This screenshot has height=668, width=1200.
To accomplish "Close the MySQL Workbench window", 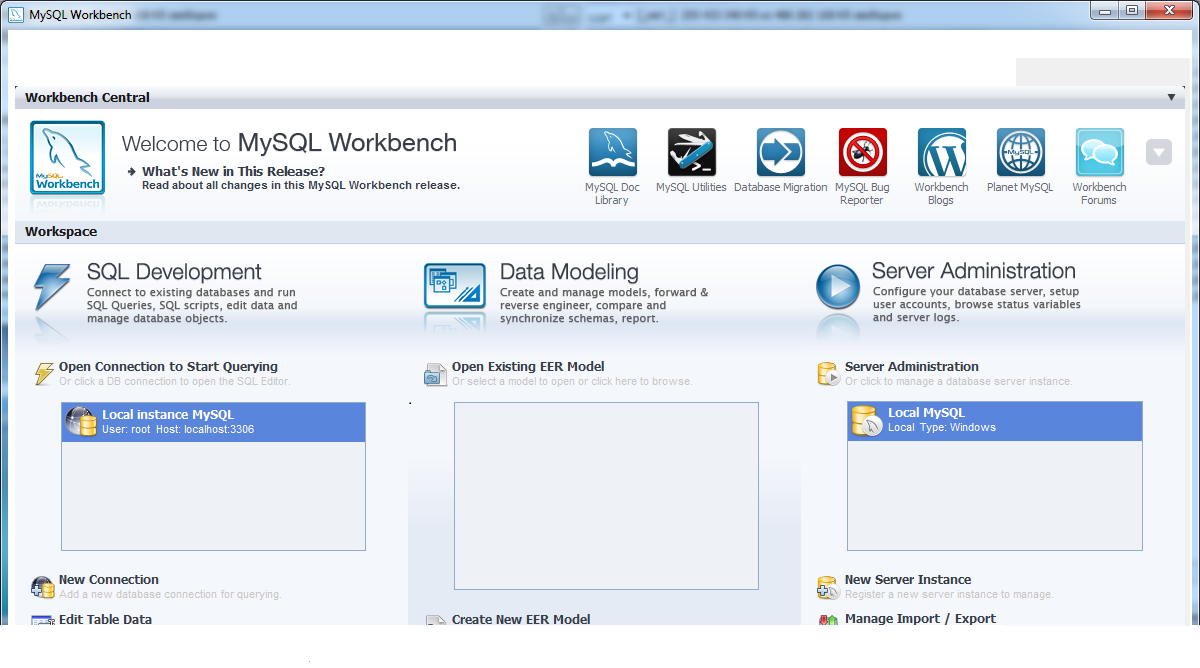I will pyautogui.click(x=1168, y=10).
